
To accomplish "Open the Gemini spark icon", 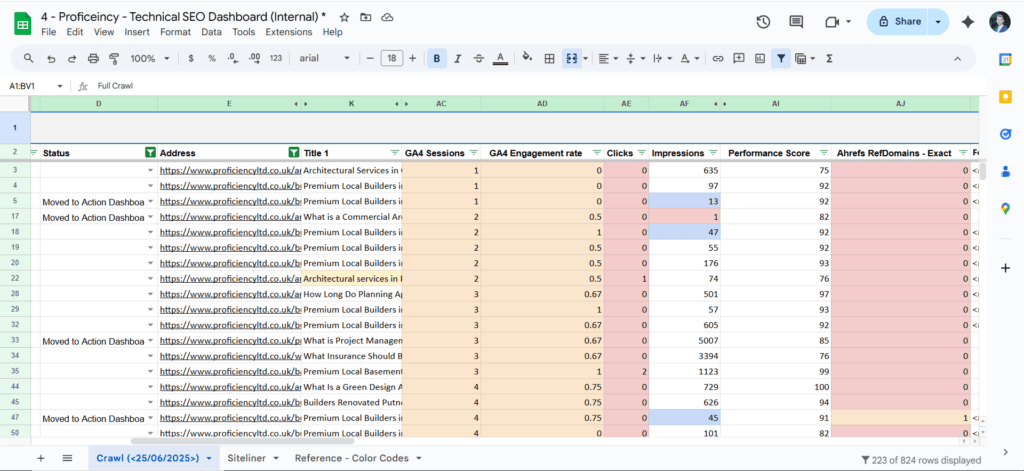I will pyautogui.click(x=968, y=22).
